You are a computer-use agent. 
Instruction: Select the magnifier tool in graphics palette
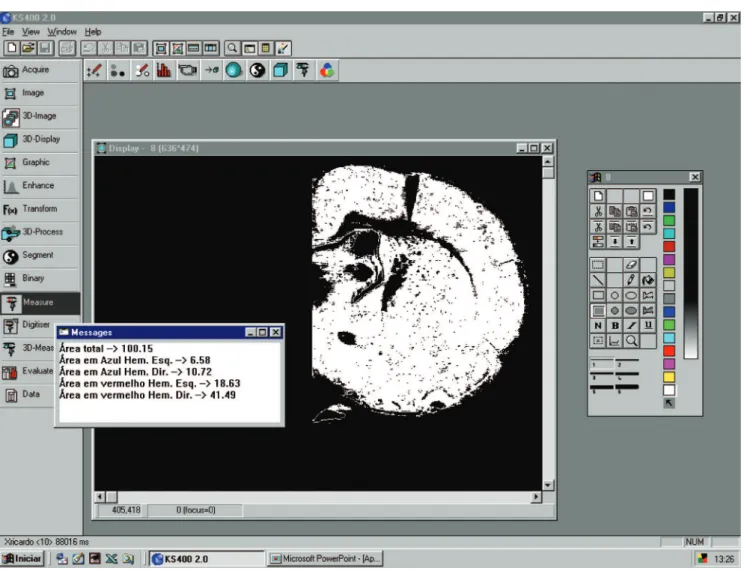(x=631, y=341)
